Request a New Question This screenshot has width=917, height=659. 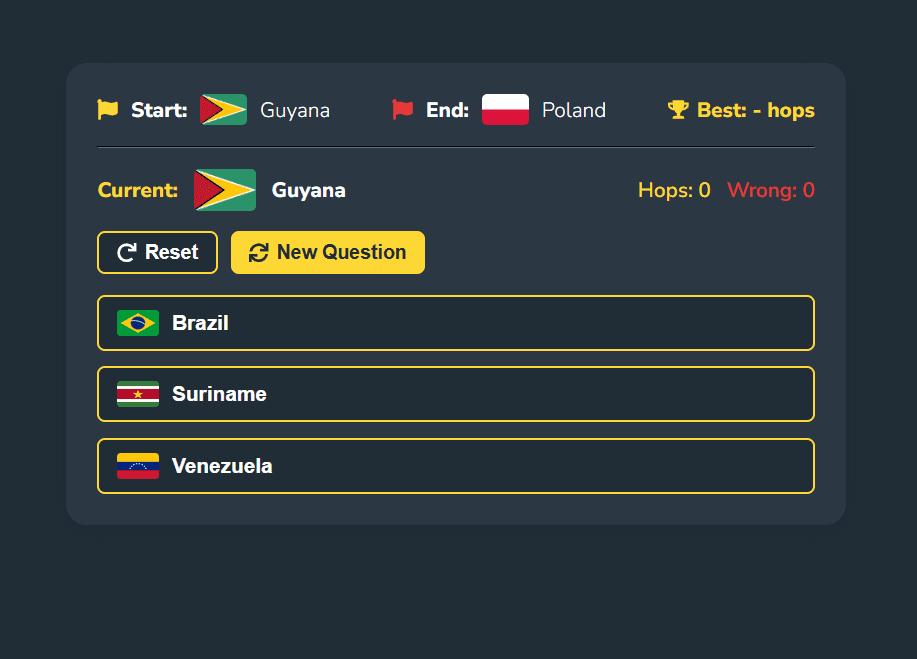coord(327,252)
